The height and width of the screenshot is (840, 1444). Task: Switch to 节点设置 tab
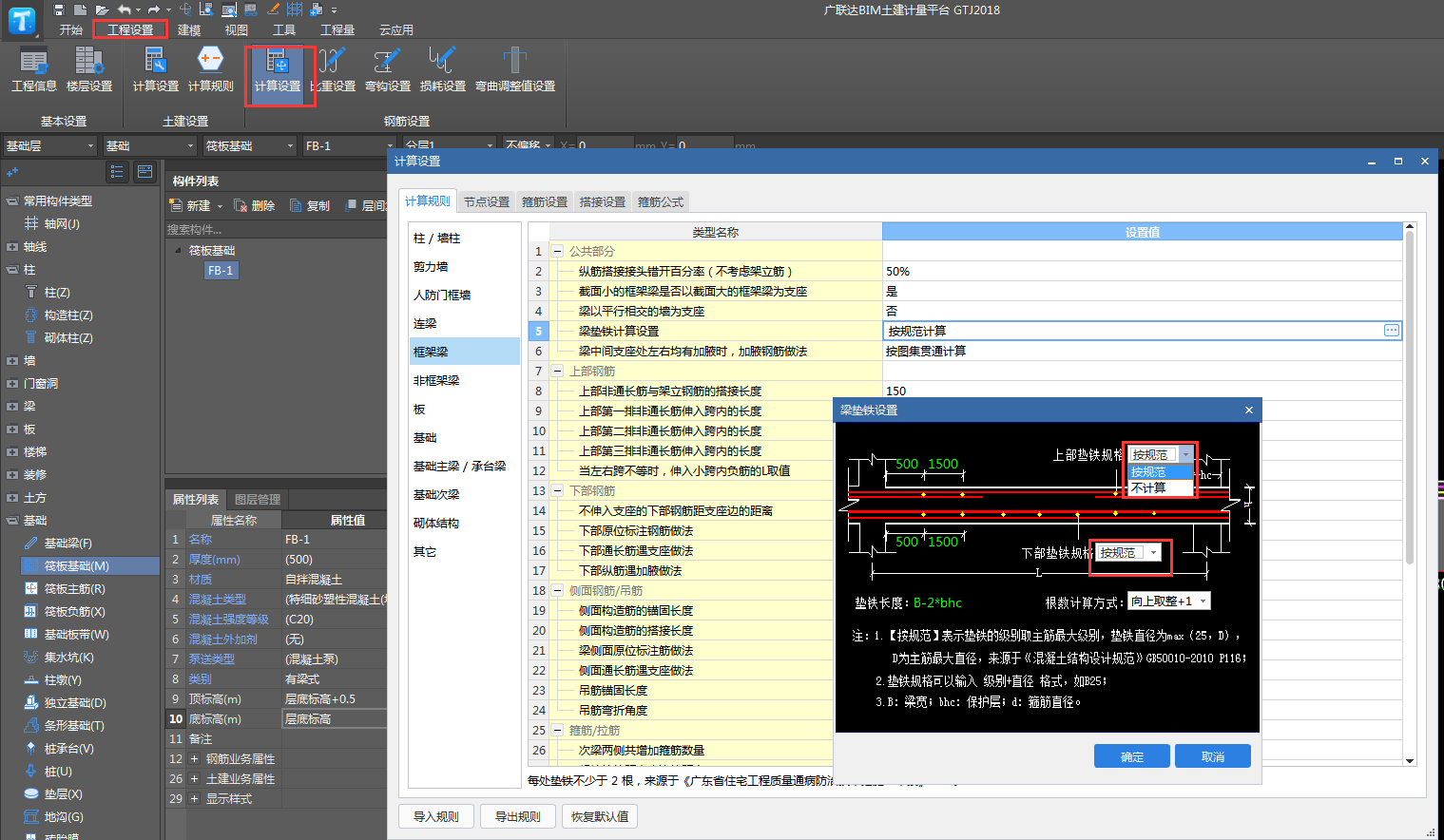tap(487, 201)
